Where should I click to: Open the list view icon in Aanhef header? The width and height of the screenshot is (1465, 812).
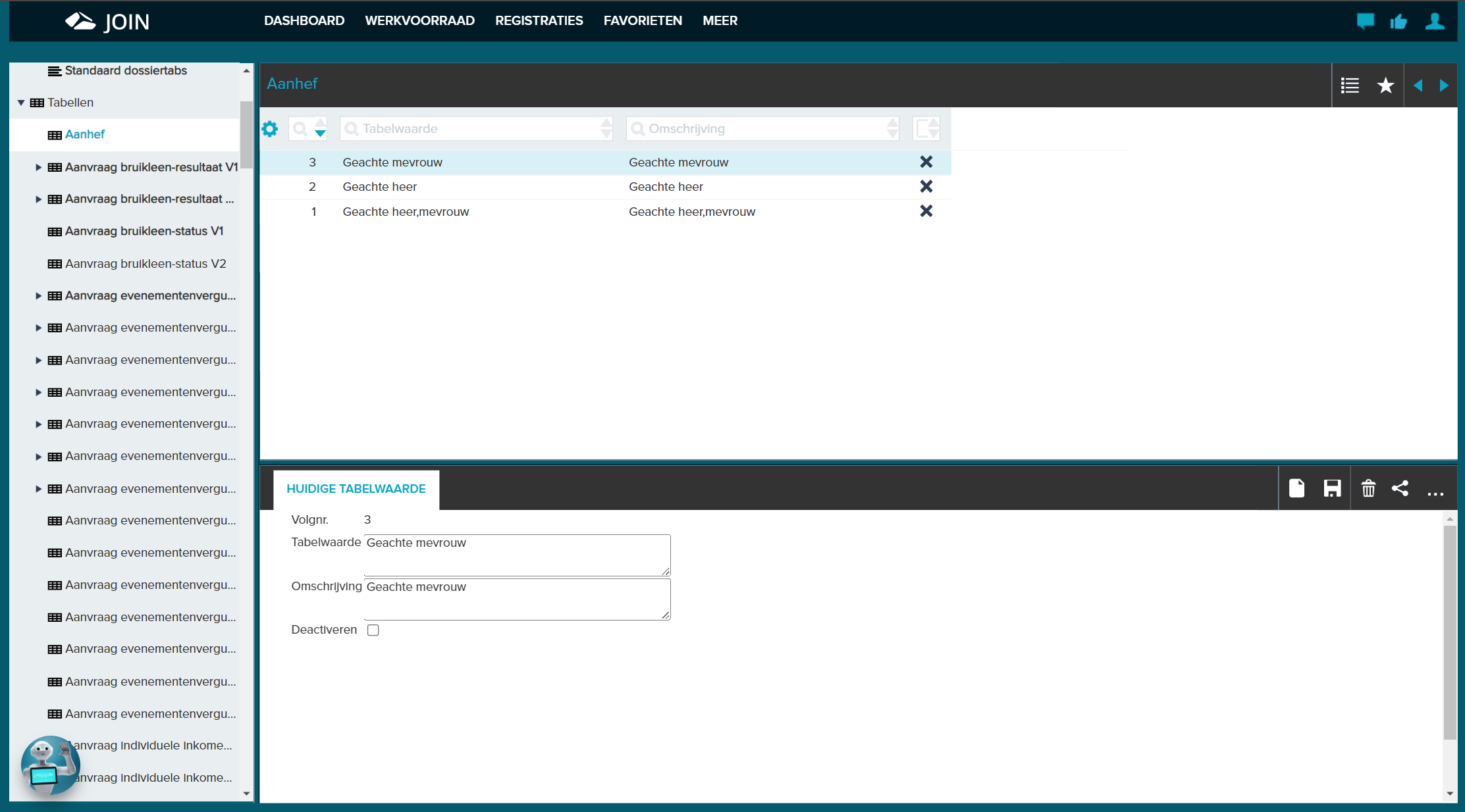point(1350,86)
